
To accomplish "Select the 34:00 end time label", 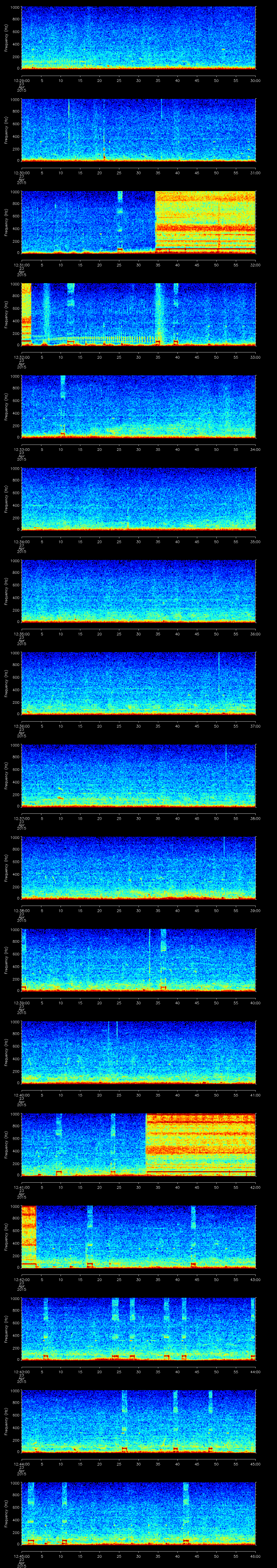I will point(256,449).
